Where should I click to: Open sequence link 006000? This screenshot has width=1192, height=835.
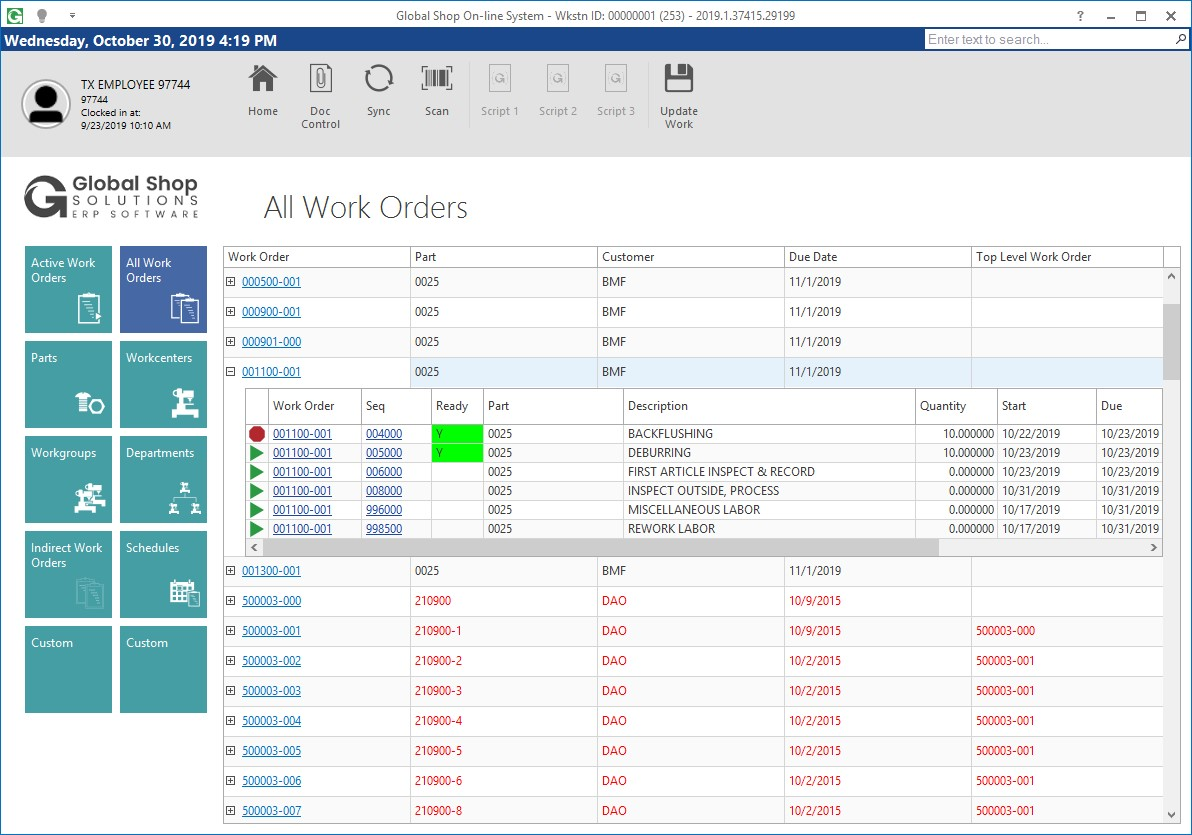(384, 472)
